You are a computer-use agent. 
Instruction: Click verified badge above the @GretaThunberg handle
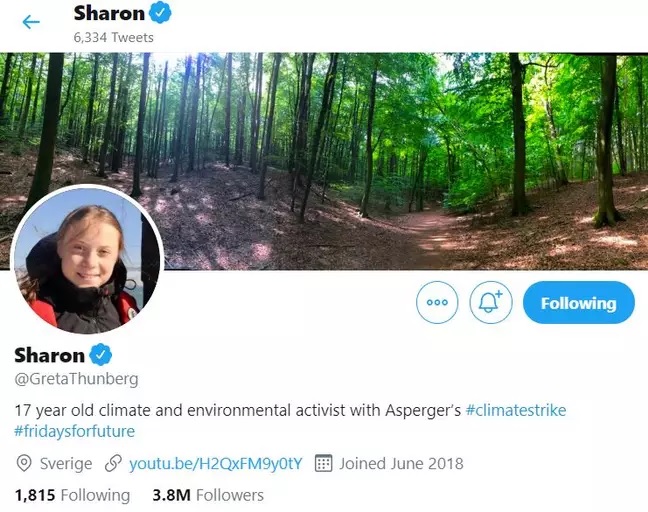(102, 355)
